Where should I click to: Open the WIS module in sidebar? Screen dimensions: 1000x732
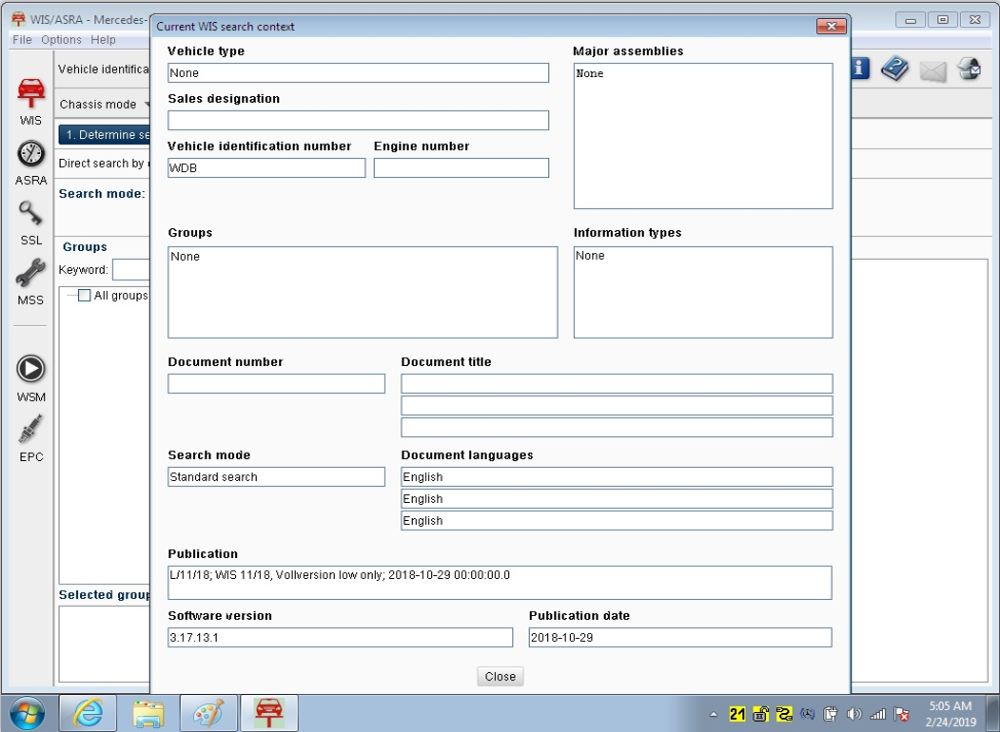[31, 102]
